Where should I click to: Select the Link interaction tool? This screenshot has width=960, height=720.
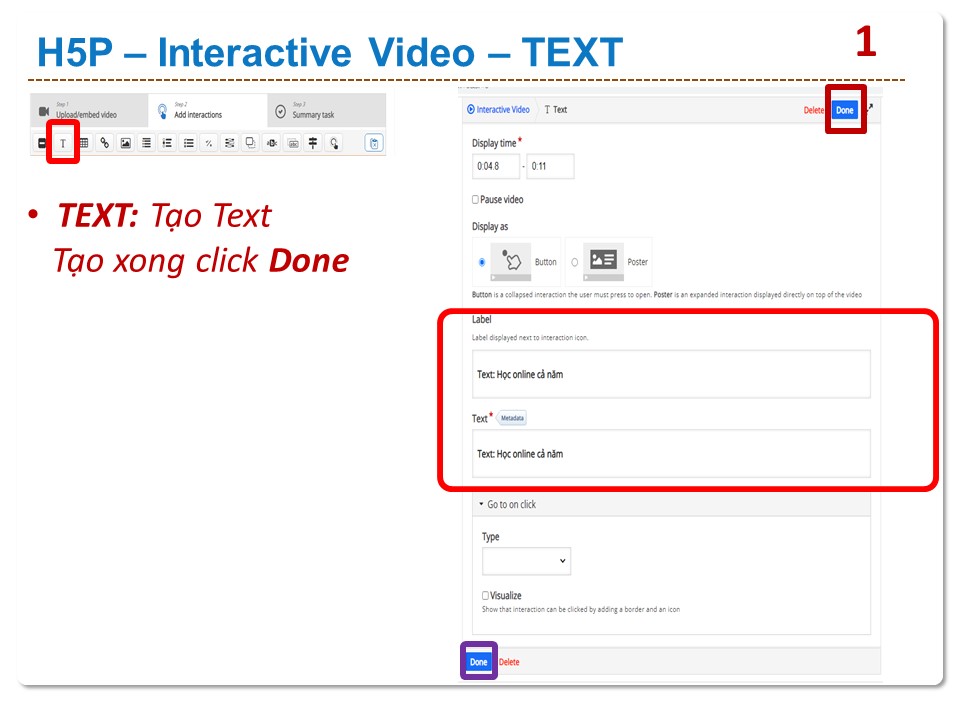pos(105,143)
